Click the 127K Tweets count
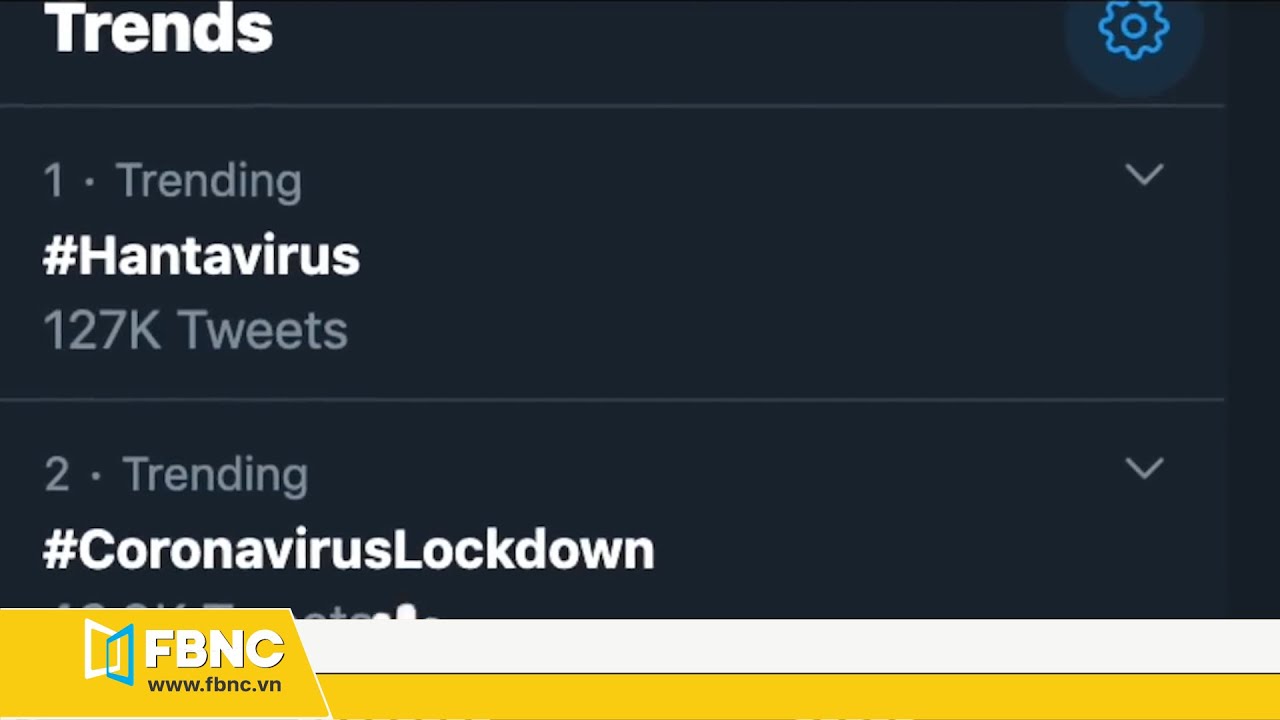 pos(195,331)
